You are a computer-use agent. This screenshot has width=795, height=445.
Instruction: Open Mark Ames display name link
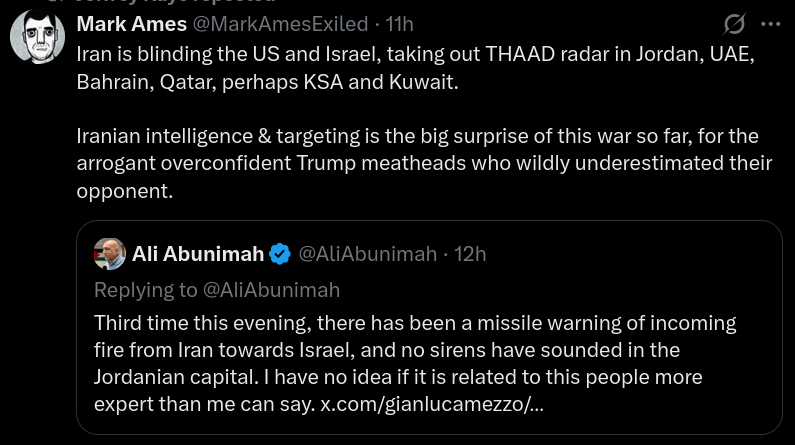click(x=131, y=23)
